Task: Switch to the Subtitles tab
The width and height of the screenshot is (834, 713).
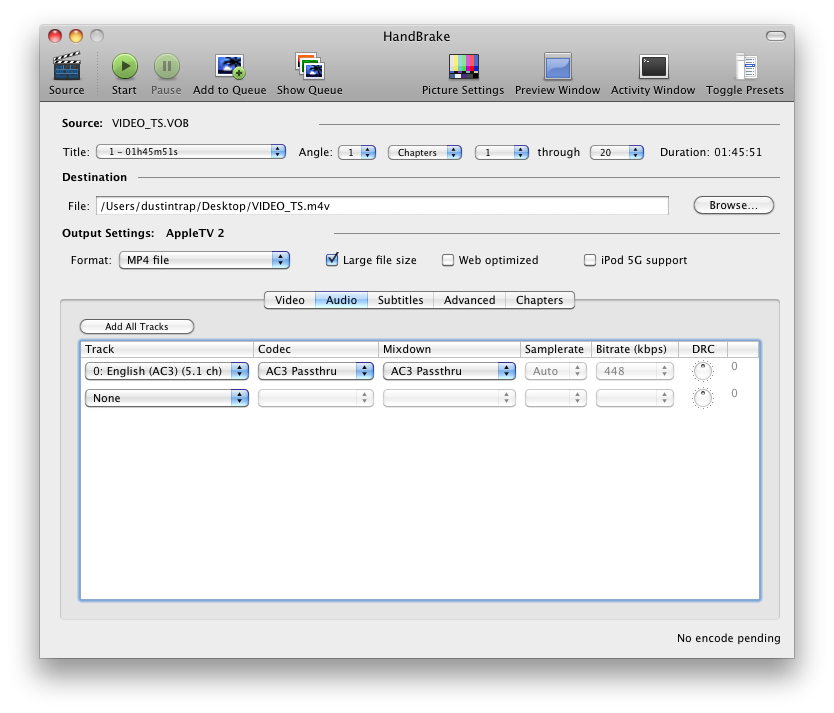Action: click(401, 300)
